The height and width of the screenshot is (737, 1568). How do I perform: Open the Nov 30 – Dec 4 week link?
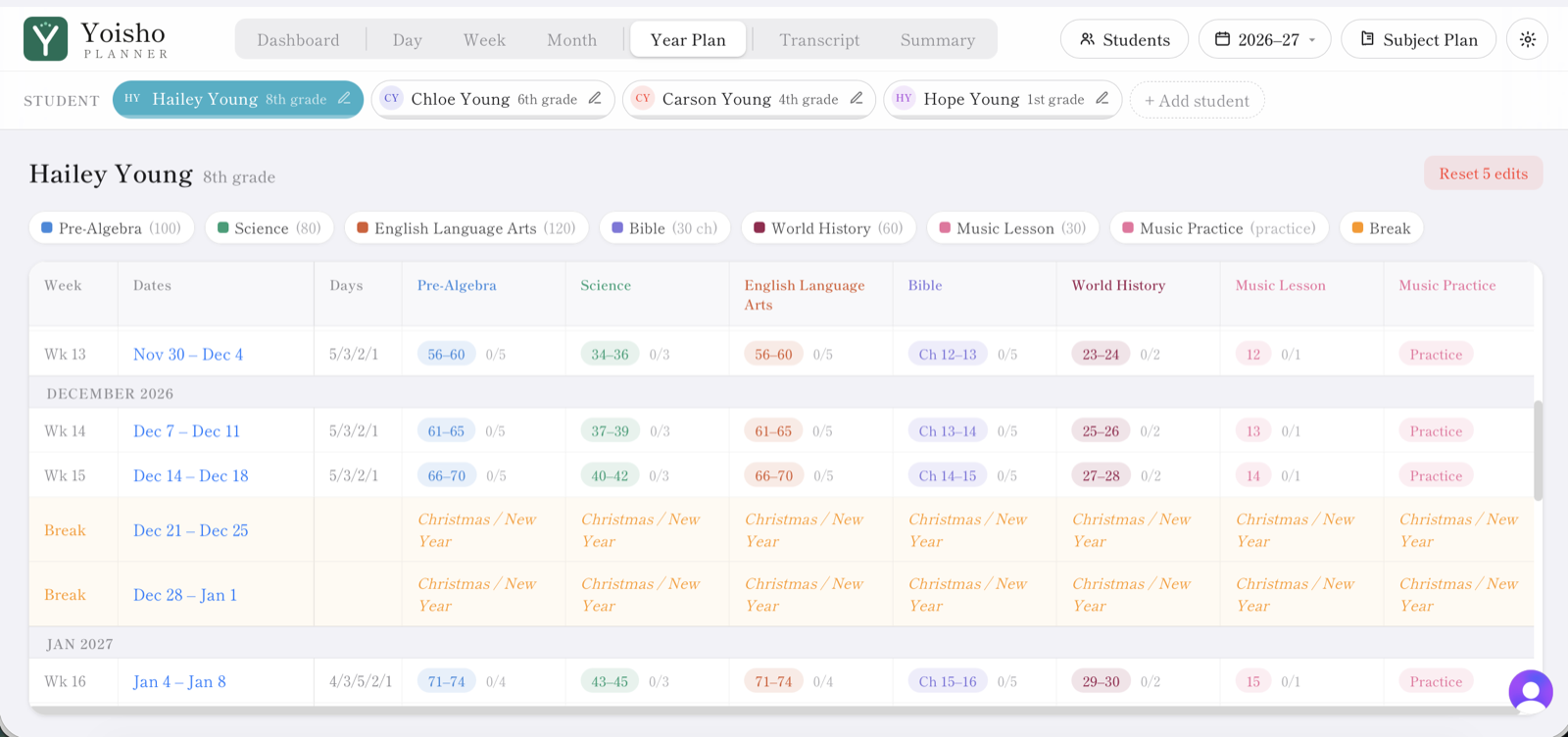pos(188,354)
